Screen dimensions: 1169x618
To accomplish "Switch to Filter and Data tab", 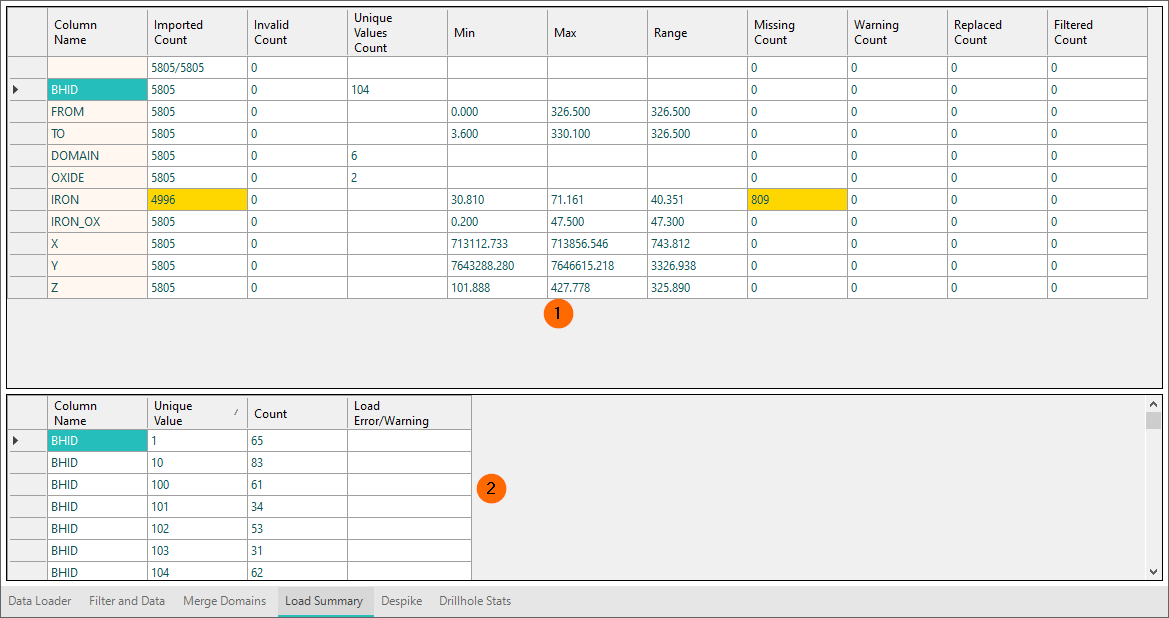I will pyautogui.click(x=127, y=601).
